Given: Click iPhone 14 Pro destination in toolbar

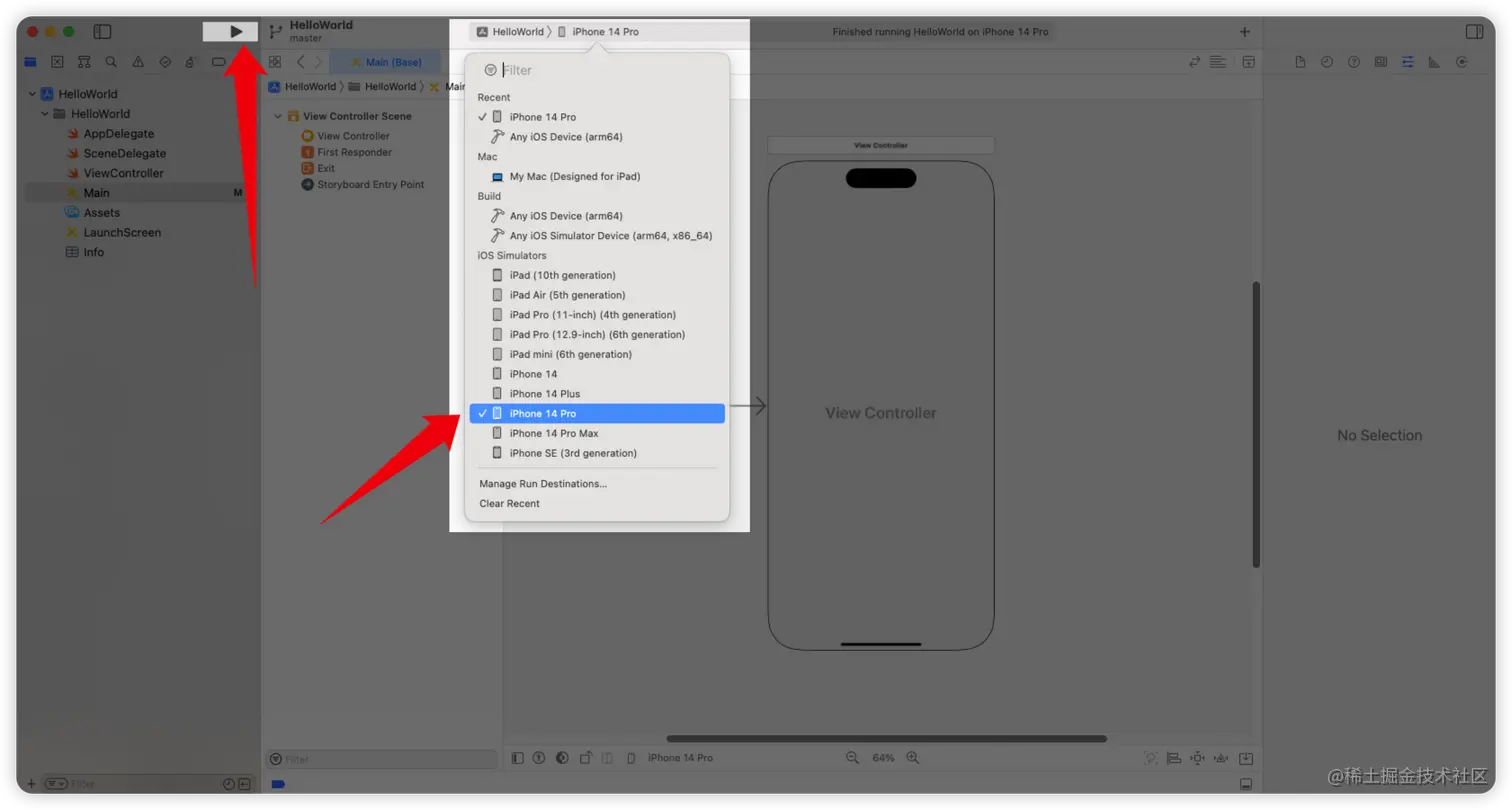Looking at the screenshot, I should pyautogui.click(x=598, y=32).
